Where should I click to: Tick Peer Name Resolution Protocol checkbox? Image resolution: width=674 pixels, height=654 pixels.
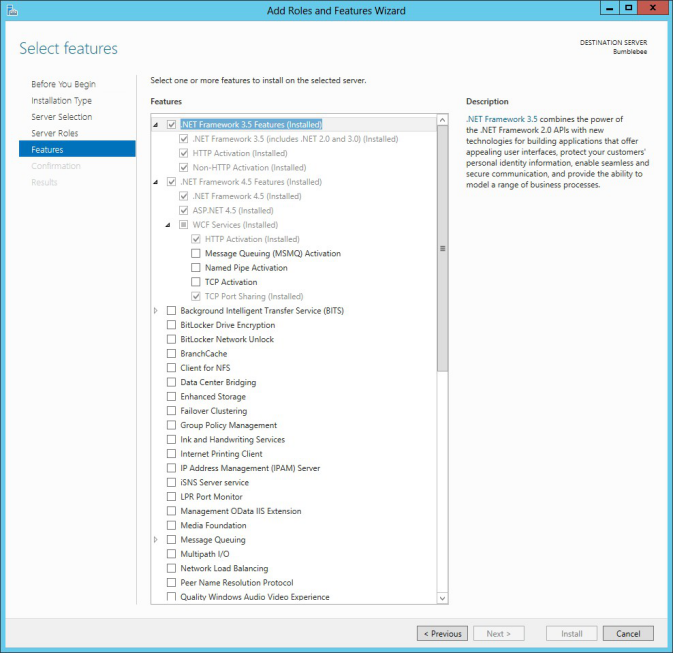(x=172, y=583)
